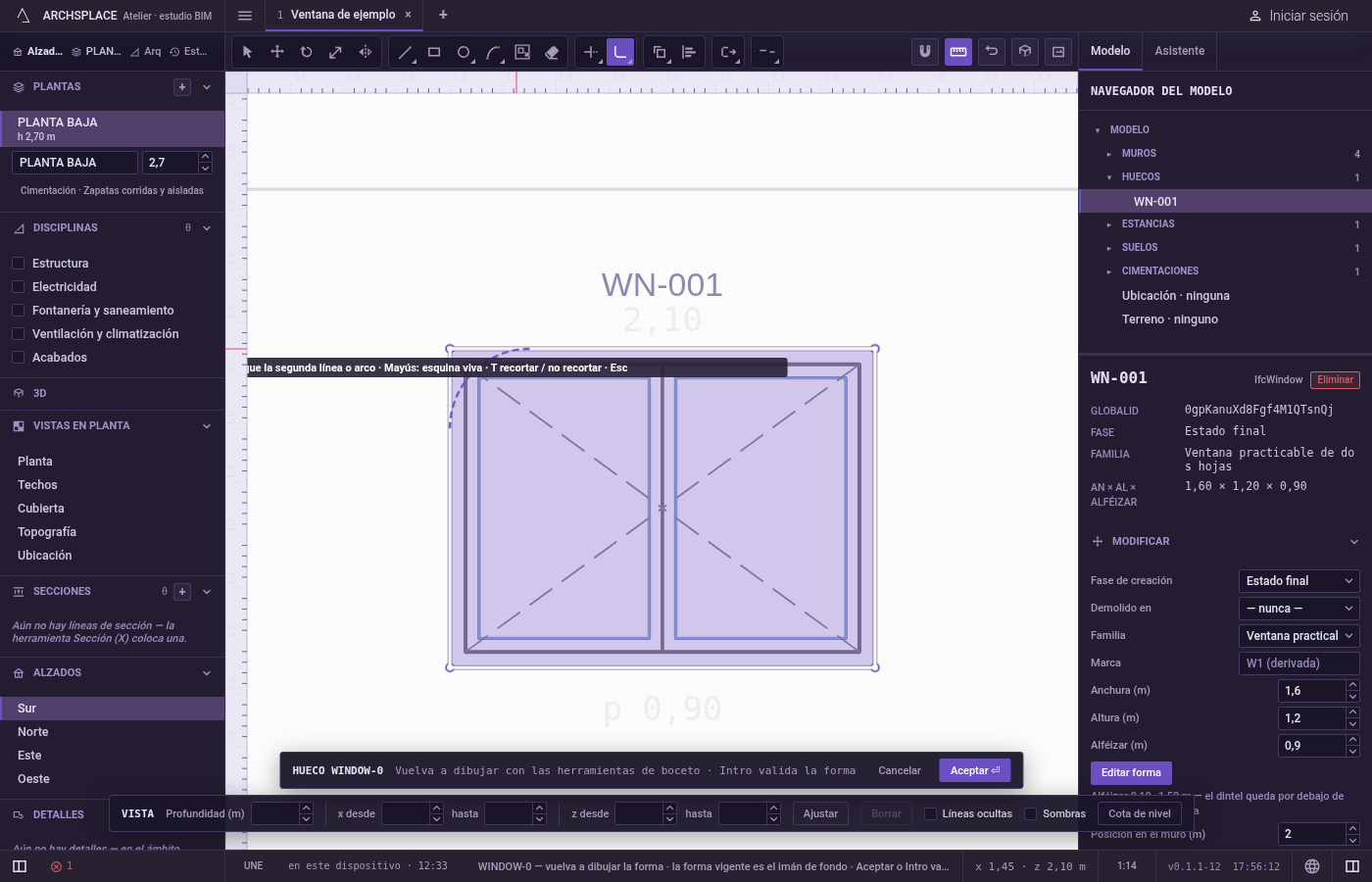Image resolution: width=1372 pixels, height=882 pixels.
Task: Collapse the MODIFICAR section
Action: [x=1354, y=542]
